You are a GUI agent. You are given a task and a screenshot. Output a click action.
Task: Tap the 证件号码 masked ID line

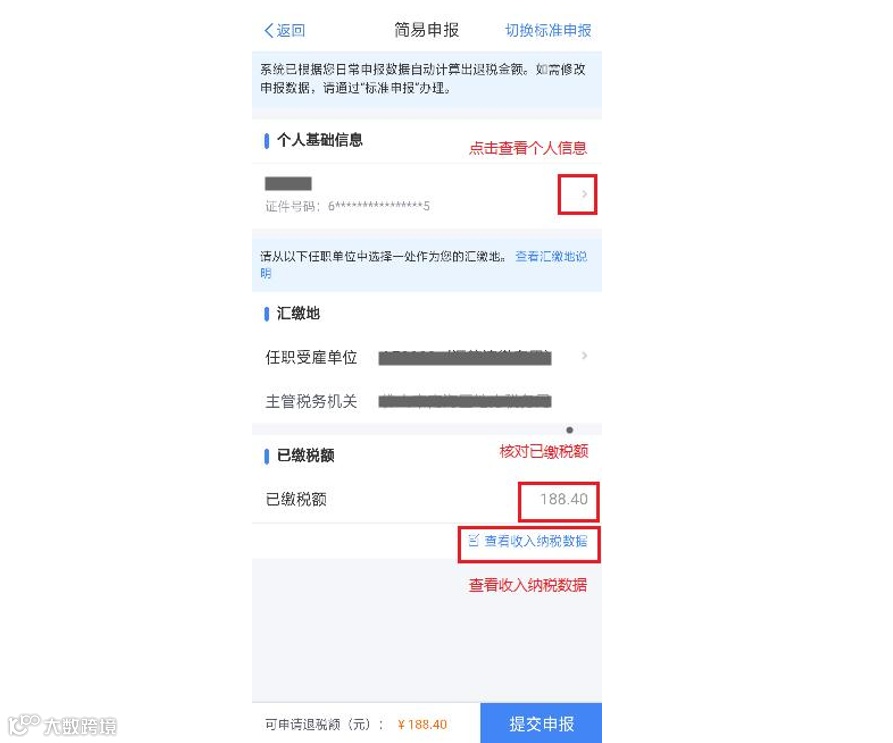pyautogui.click(x=347, y=206)
